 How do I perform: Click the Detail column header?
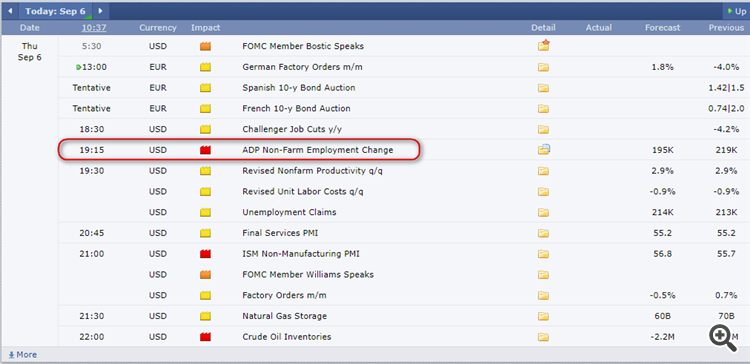point(543,28)
